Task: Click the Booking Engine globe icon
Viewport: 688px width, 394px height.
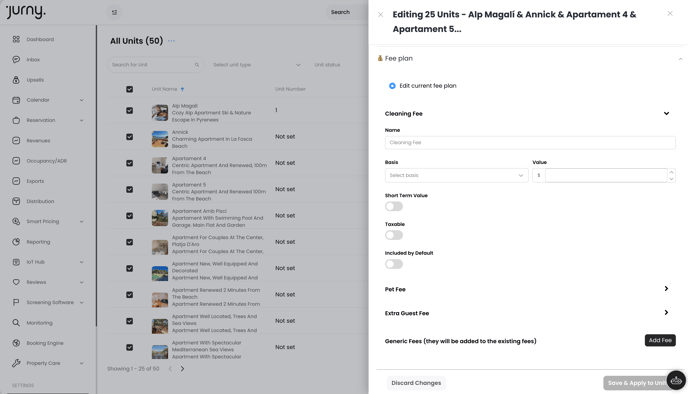Action: [x=16, y=343]
